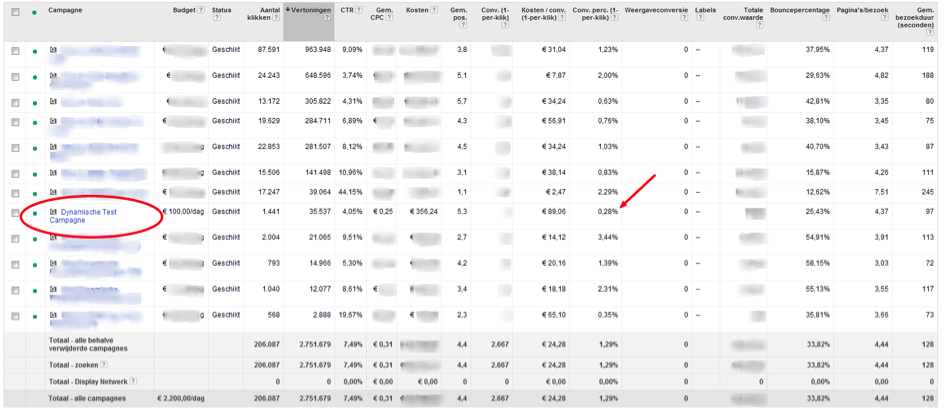Tick the select-all checkbox in table header
945x409 pixels.
[15, 12]
